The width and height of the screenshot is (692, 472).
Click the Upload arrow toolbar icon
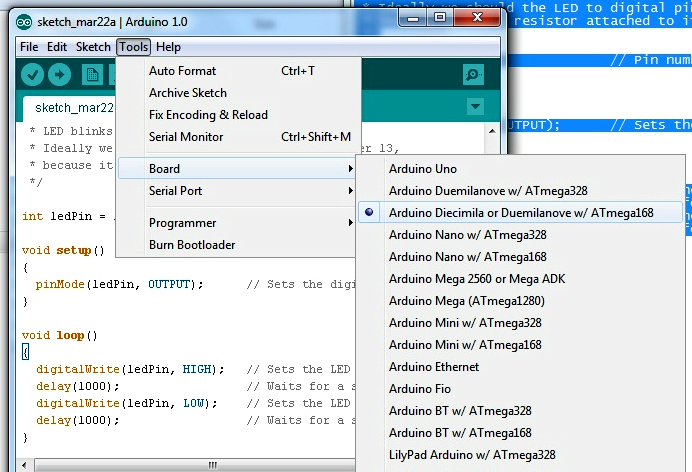59,75
